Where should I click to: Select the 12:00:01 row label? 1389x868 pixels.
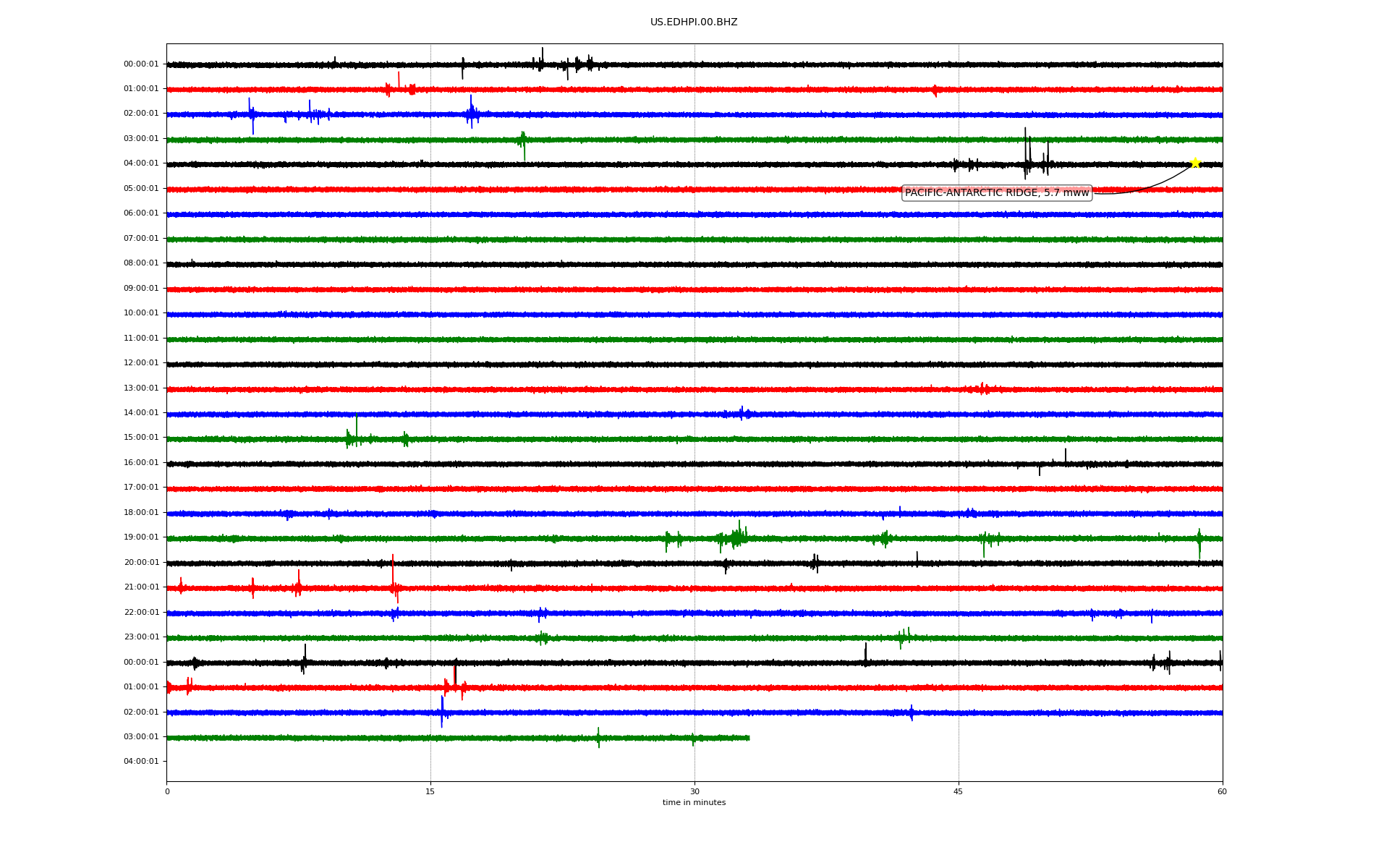click(141, 363)
